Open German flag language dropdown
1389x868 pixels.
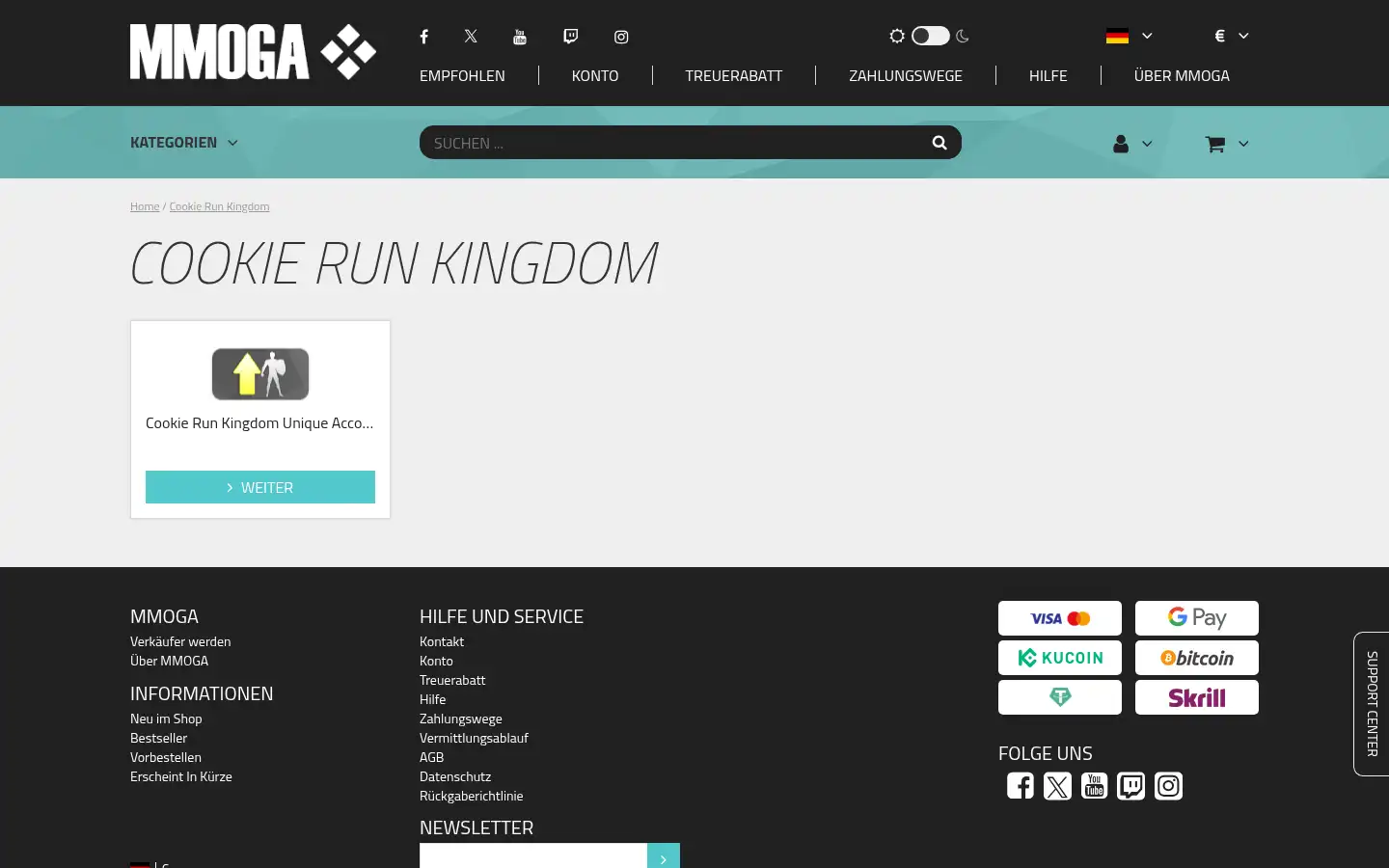click(x=1129, y=36)
